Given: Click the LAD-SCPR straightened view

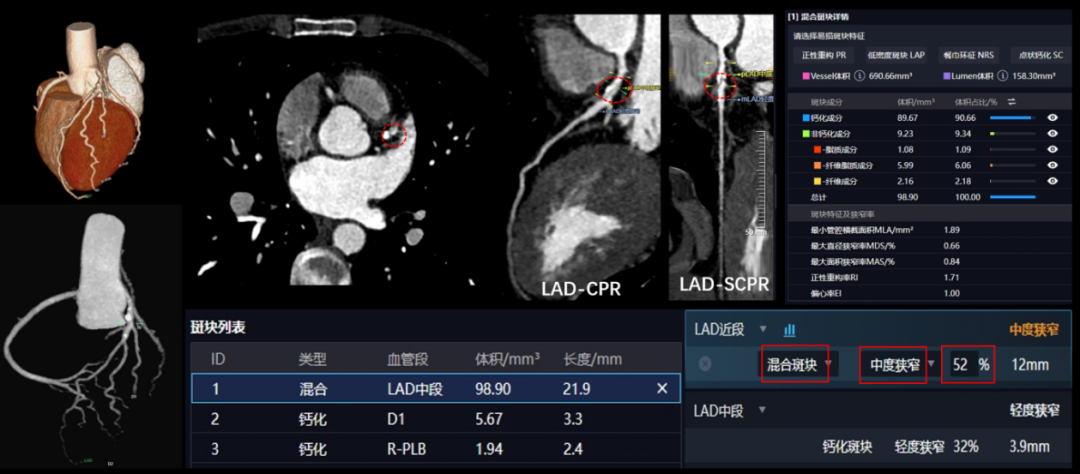Looking at the screenshot, I should pos(723,158).
